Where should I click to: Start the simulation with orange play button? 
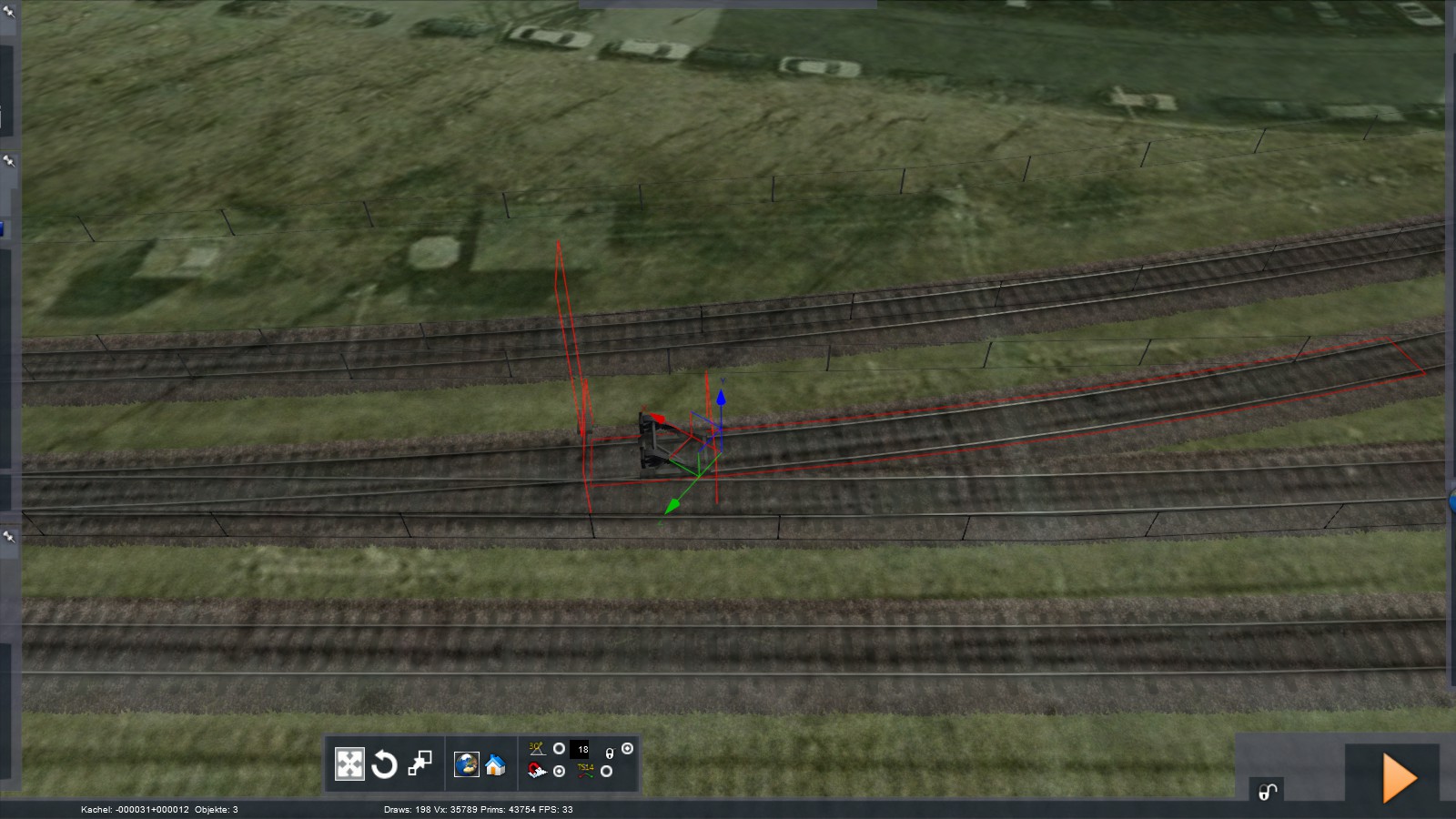coord(1400,779)
